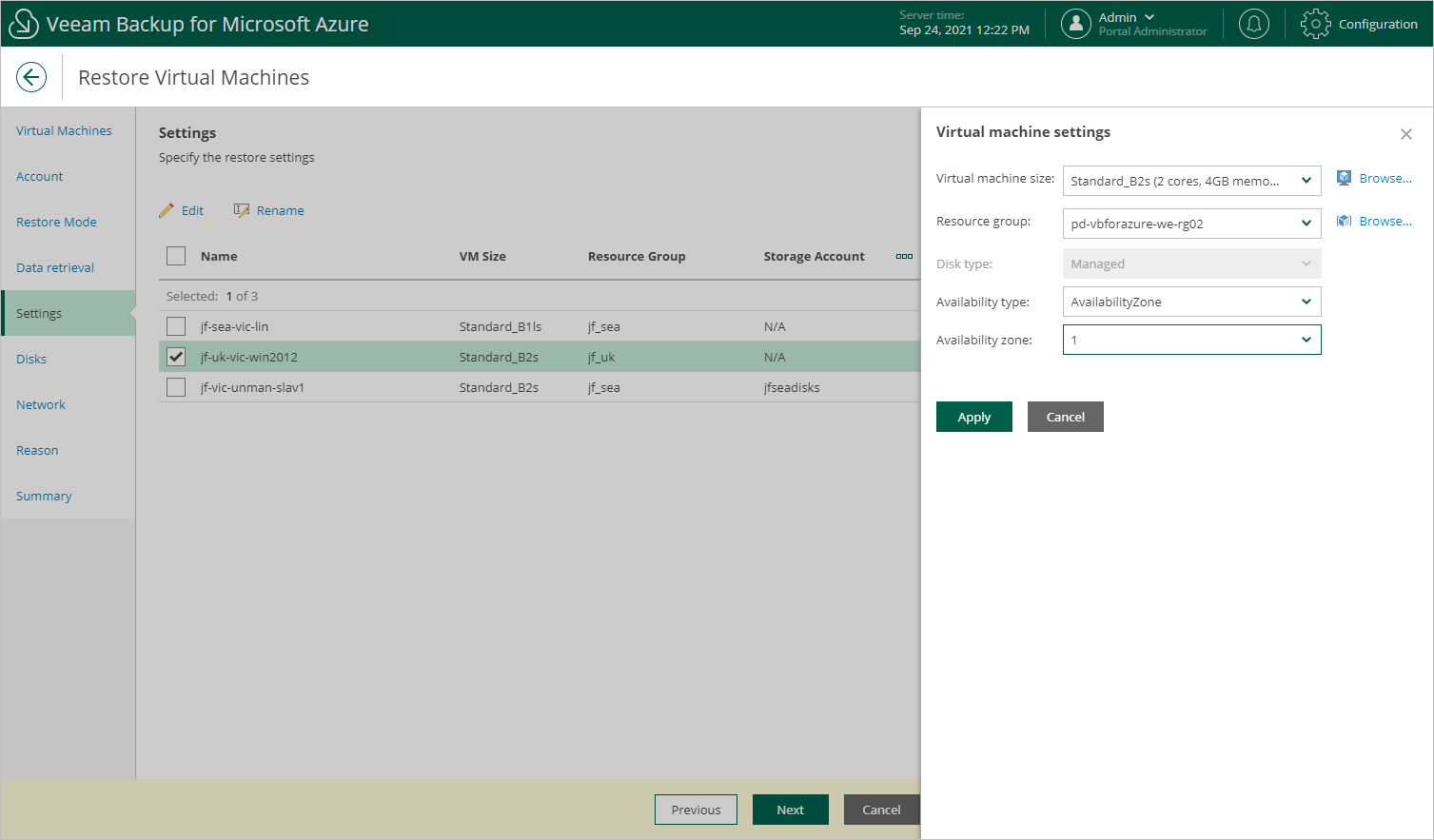Open the Configuration gear icon
Image resolution: width=1434 pixels, height=840 pixels.
click(1315, 24)
